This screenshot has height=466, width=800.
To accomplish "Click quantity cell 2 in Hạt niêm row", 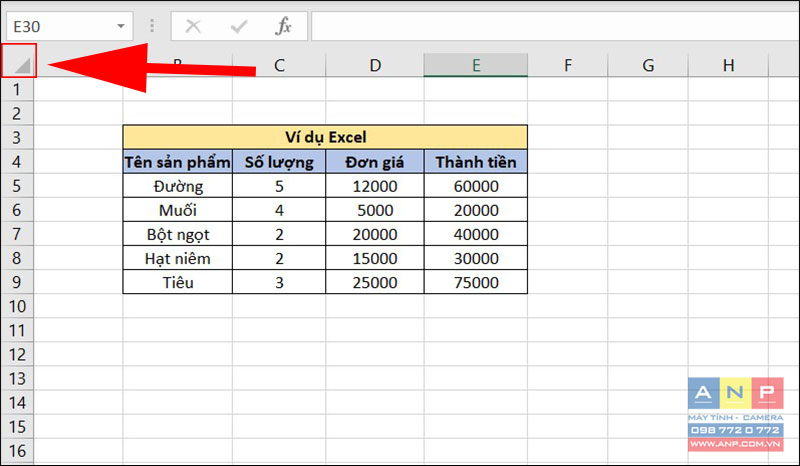I will [279, 258].
